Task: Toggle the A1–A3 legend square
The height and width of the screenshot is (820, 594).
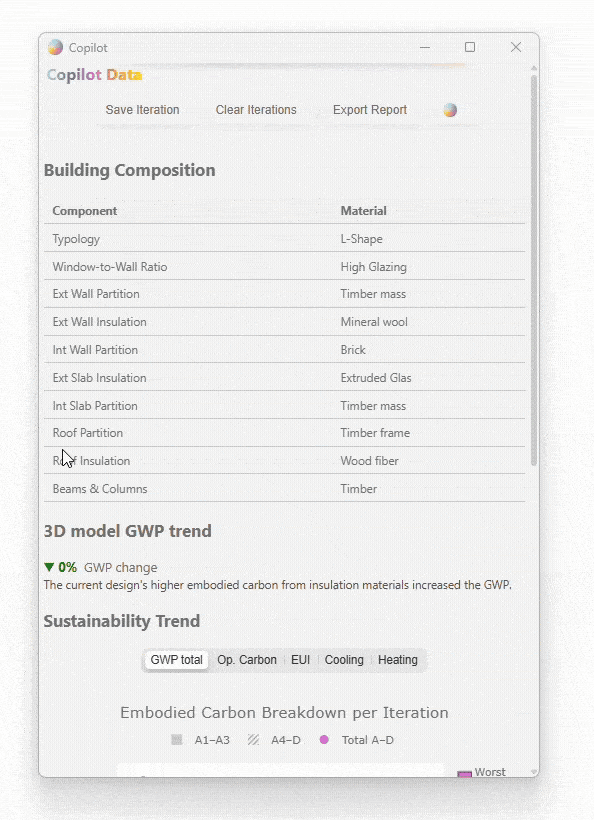Action: coord(177,739)
